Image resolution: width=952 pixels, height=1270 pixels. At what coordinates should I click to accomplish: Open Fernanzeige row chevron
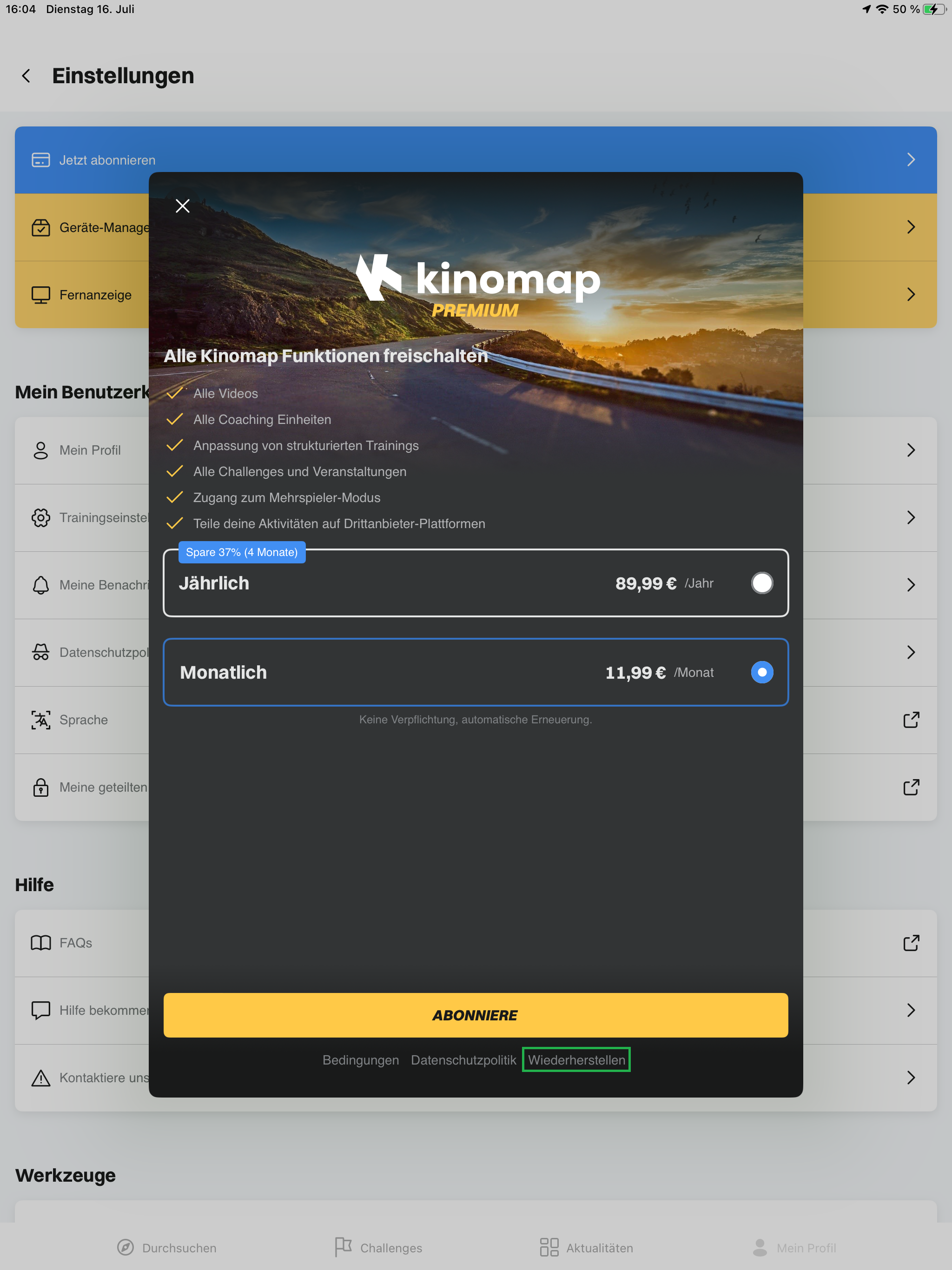(x=911, y=295)
